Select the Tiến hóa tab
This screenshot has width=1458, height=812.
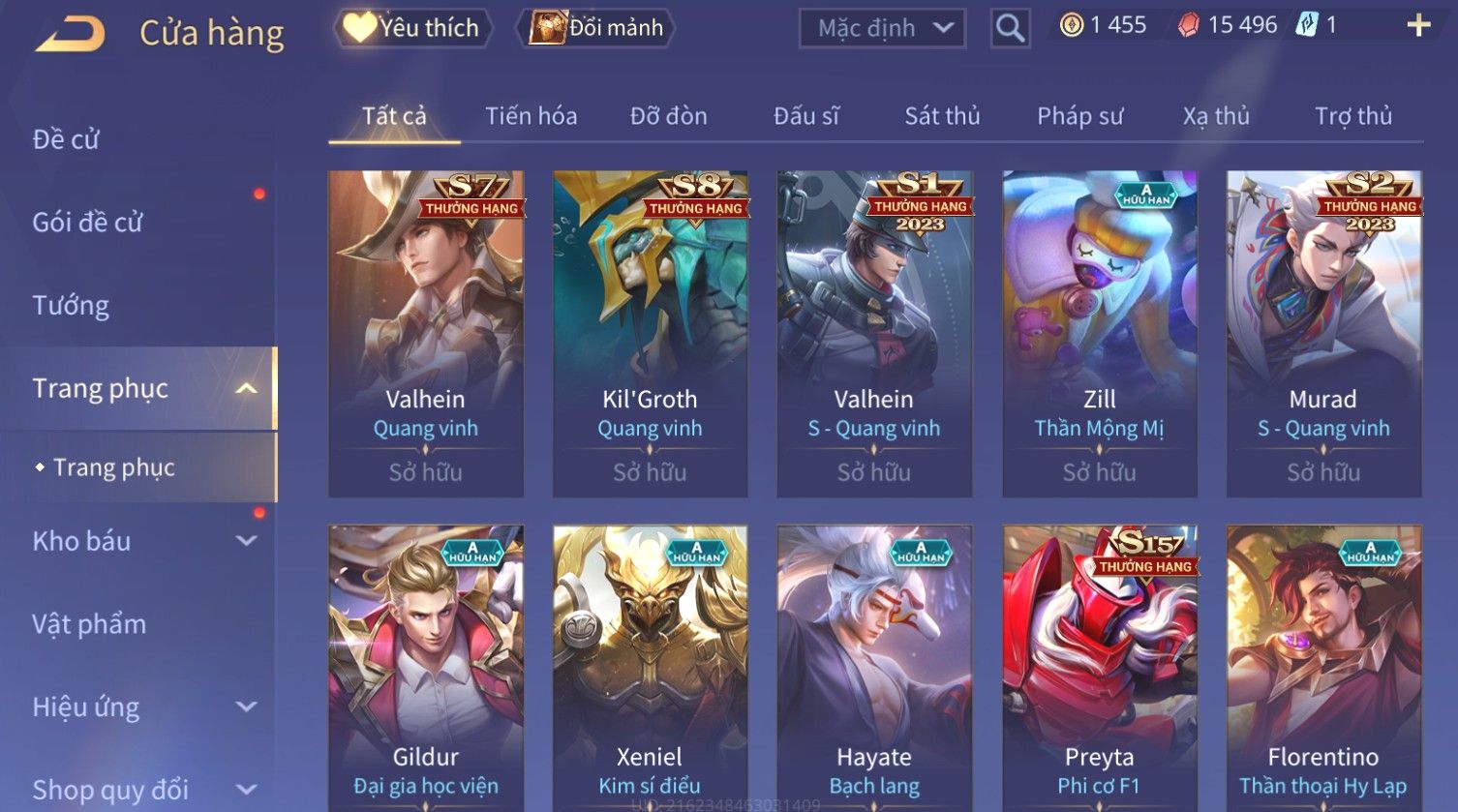[x=531, y=116]
